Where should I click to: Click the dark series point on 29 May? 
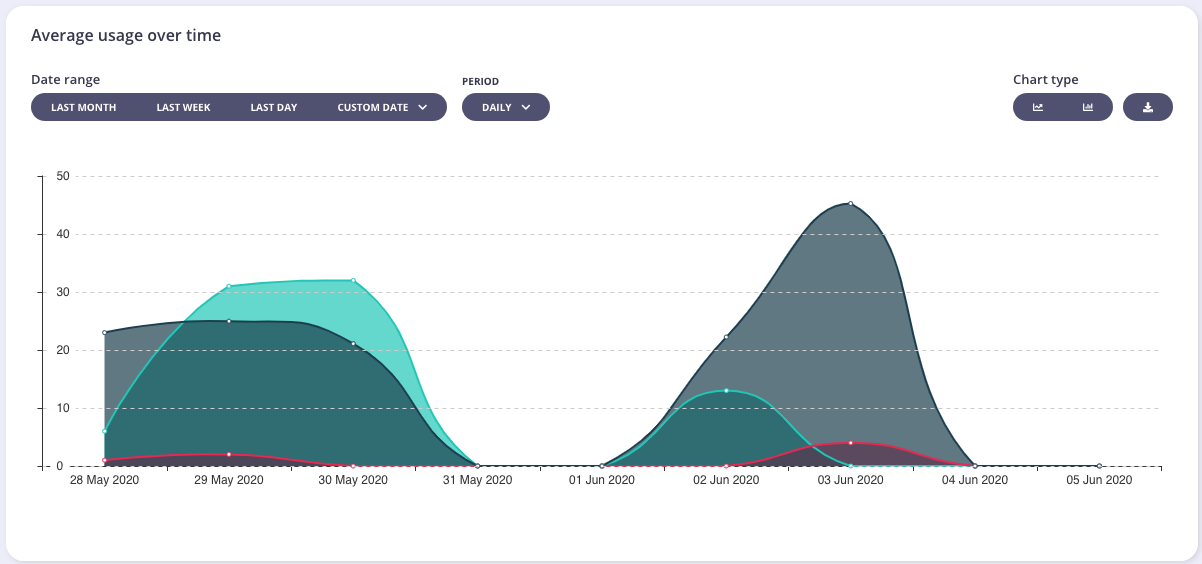click(x=229, y=321)
